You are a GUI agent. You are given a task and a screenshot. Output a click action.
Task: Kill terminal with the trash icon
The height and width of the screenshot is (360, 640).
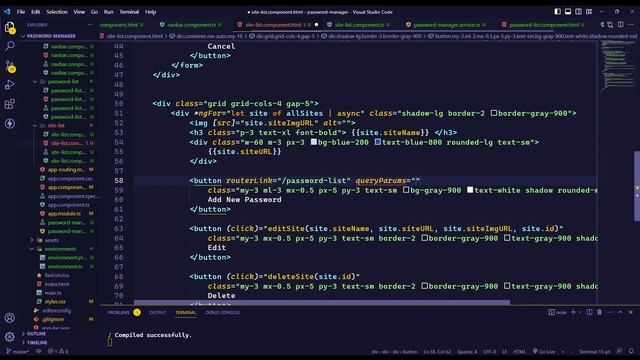[599, 312]
